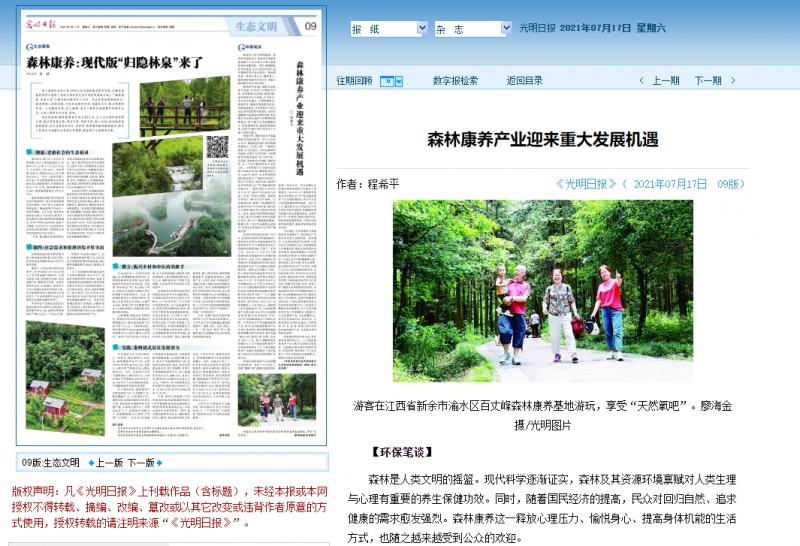Screen dimensions: 800x546
Task: Go to previous issue with 上一期
Action: point(666,81)
